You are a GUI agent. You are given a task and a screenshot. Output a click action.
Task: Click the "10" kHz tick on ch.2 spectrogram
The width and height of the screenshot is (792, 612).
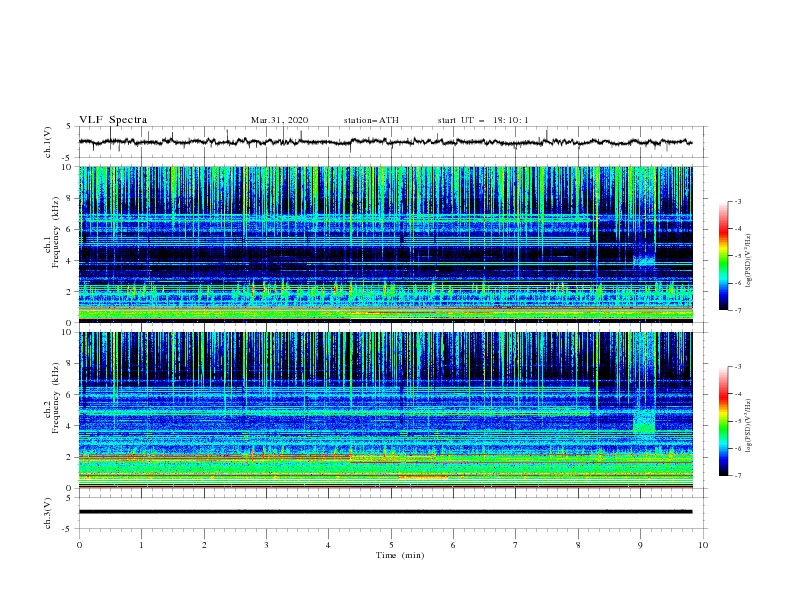69,332
